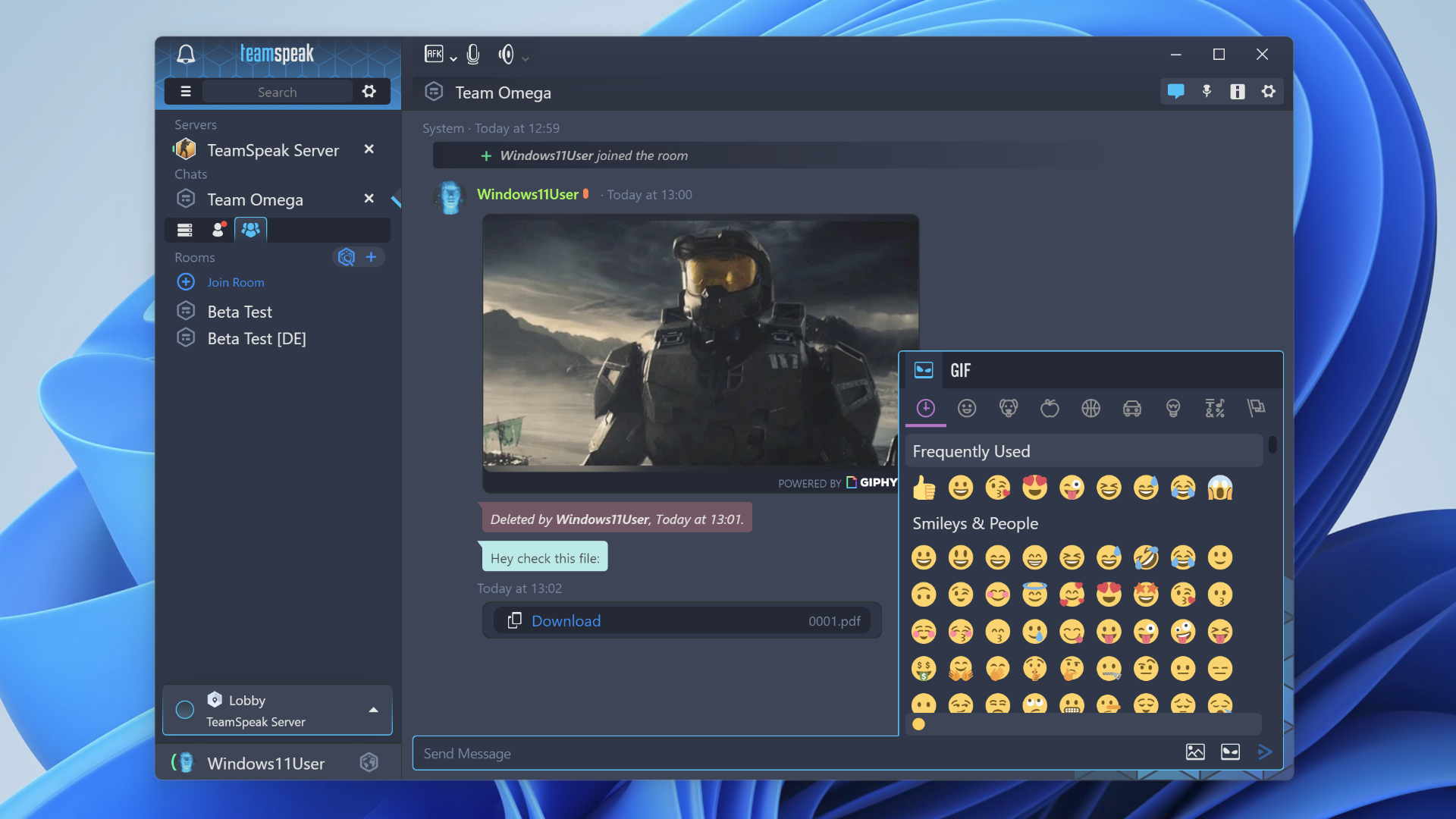Toggle the servers list view tab
The height and width of the screenshot is (819, 1456).
184,230
